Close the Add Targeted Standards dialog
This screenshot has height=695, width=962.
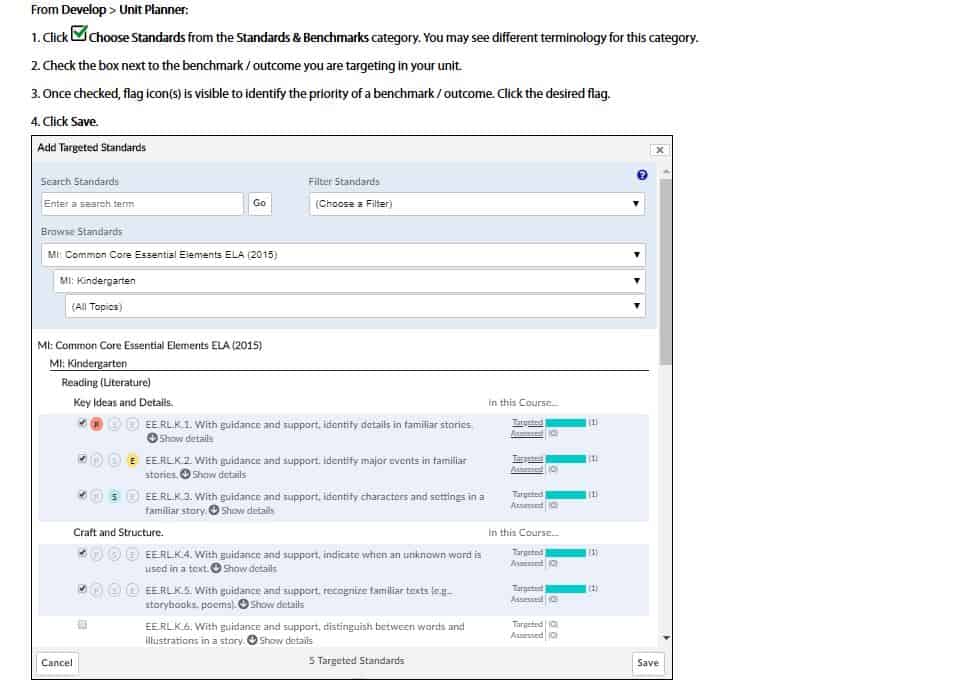click(x=658, y=150)
